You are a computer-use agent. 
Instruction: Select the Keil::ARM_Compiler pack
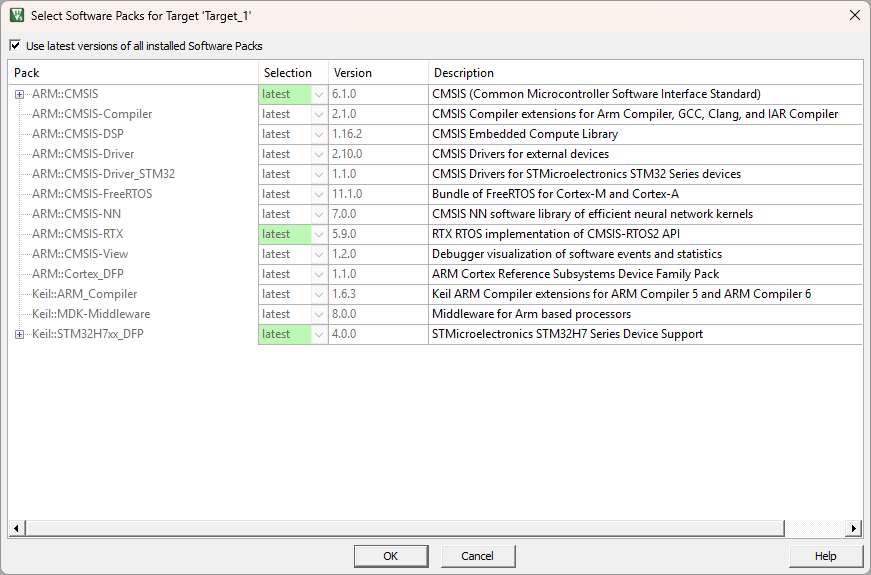tap(84, 294)
